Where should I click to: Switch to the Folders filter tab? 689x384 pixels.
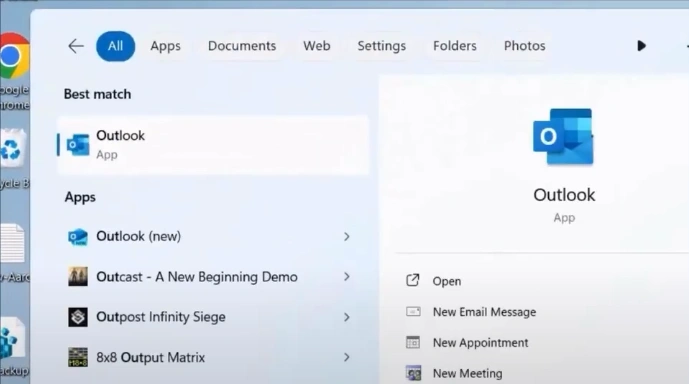[x=455, y=46]
